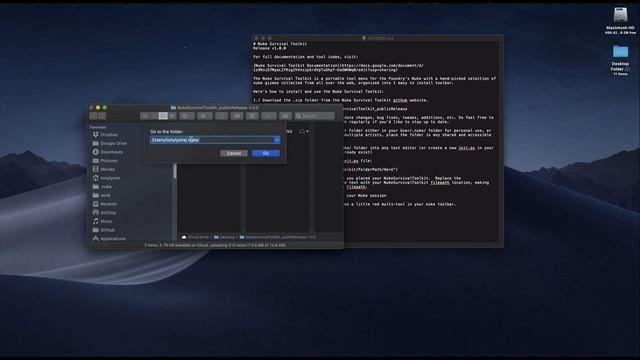Cancel the Go to folder dialog

(x=234, y=153)
